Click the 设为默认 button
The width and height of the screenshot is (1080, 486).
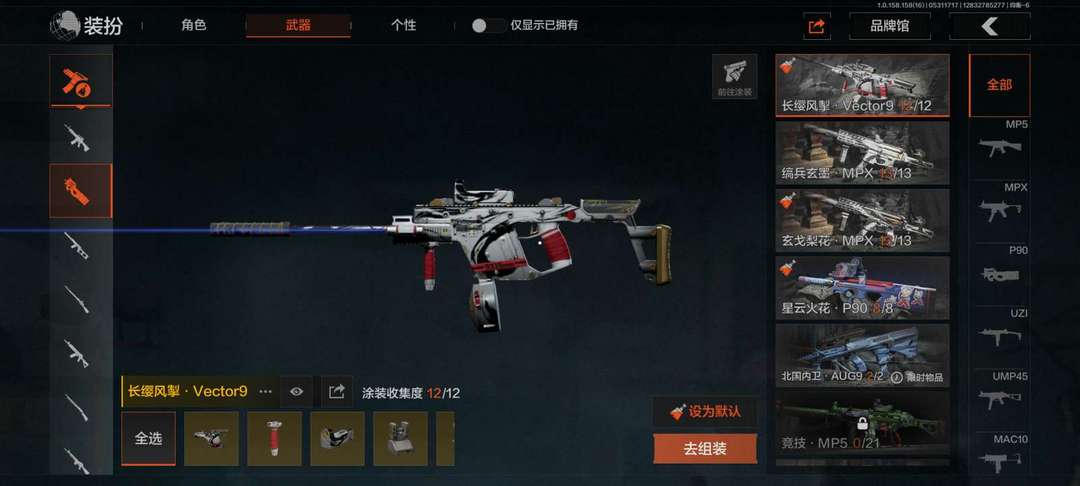(x=705, y=412)
